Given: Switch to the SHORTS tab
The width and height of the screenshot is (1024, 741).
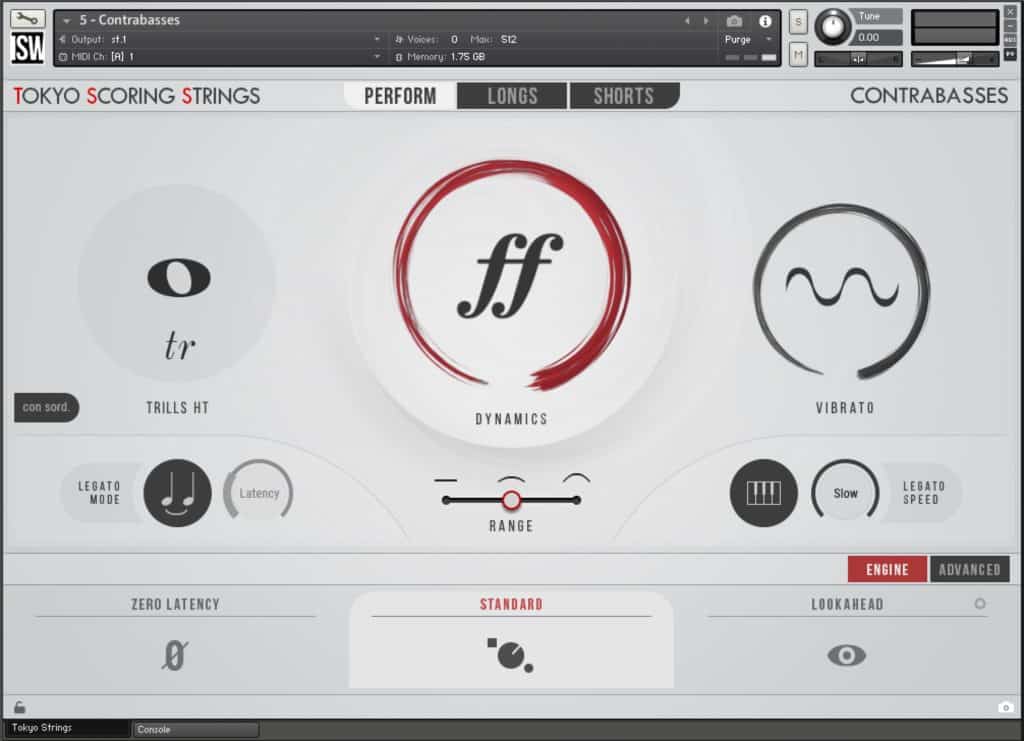Looking at the screenshot, I should coord(624,96).
